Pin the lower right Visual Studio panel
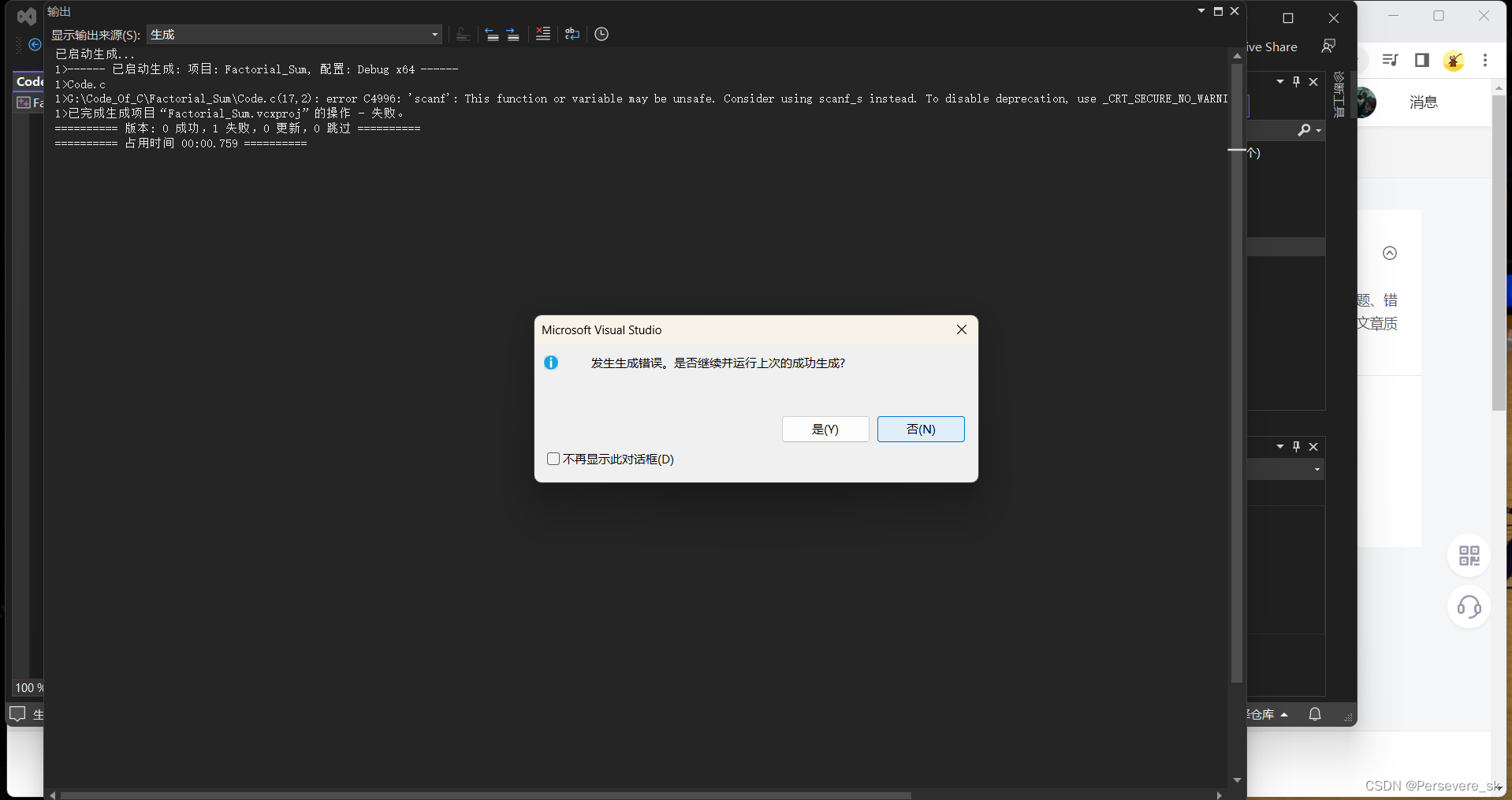The width and height of the screenshot is (1512, 800). click(1297, 447)
